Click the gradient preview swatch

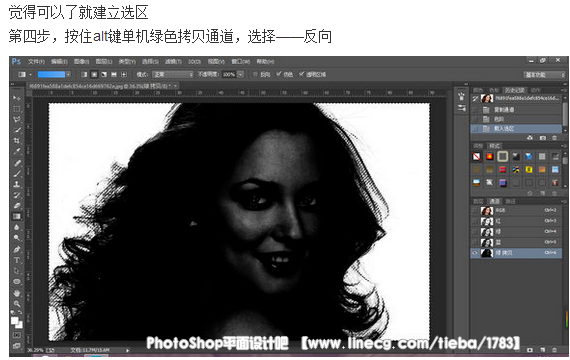[x=51, y=74]
